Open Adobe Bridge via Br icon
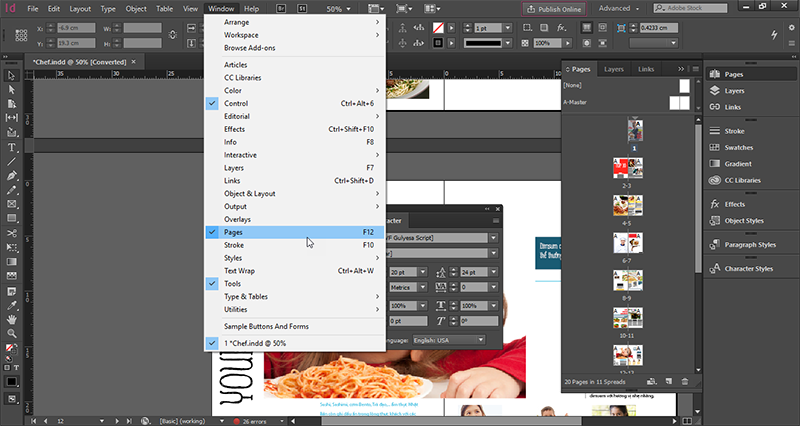 click(x=281, y=9)
